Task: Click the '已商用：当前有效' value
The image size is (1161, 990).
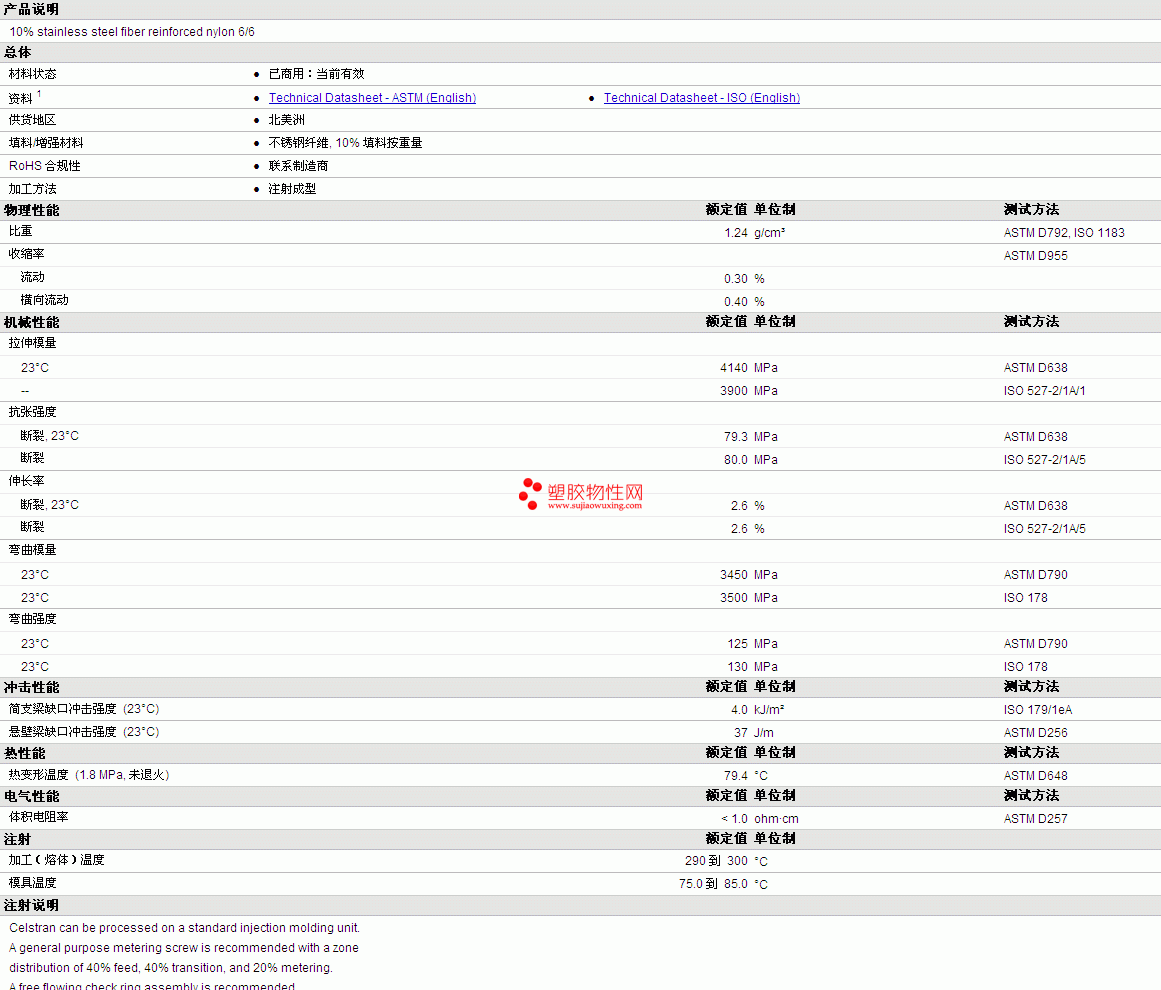Action: tap(316, 74)
